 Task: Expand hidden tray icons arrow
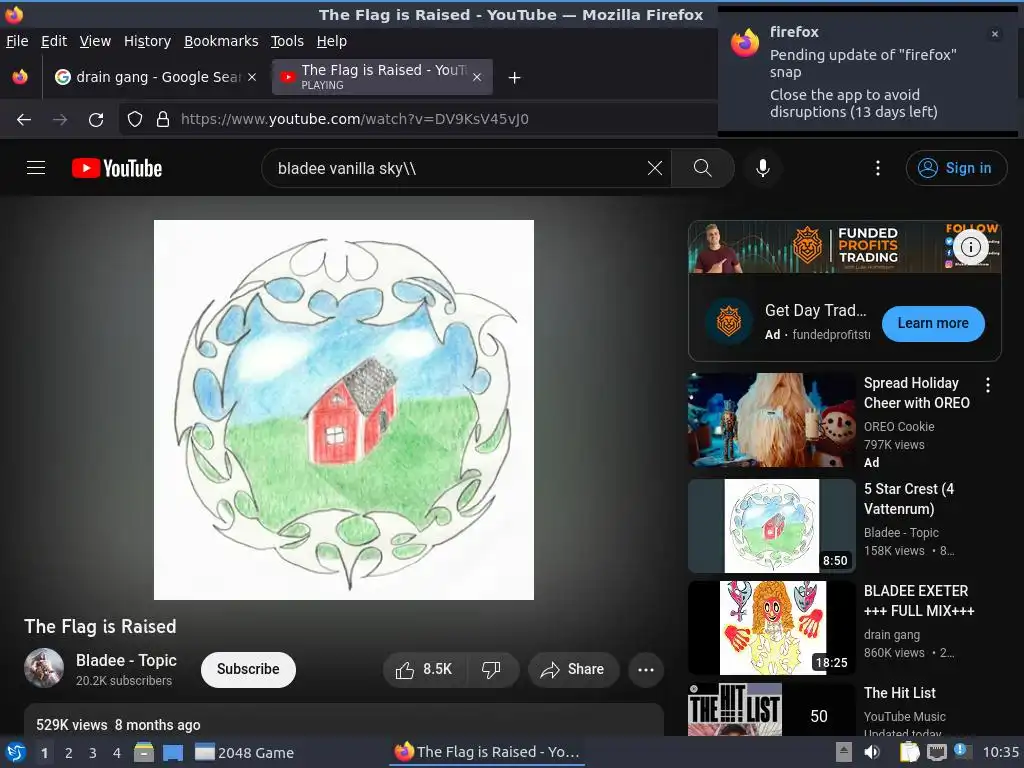click(x=844, y=752)
